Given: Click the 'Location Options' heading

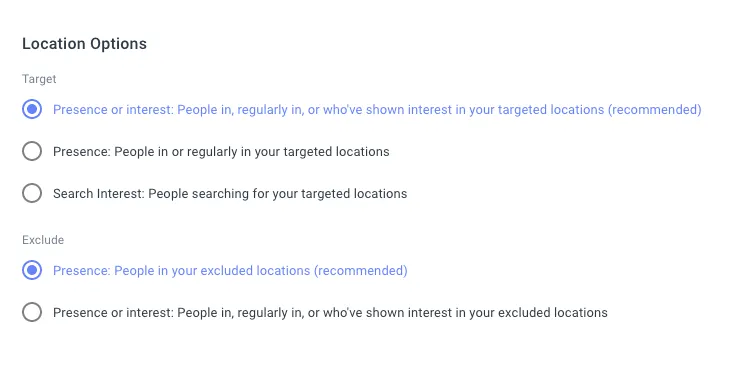Looking at the screenshot, I should pos(85,44).
